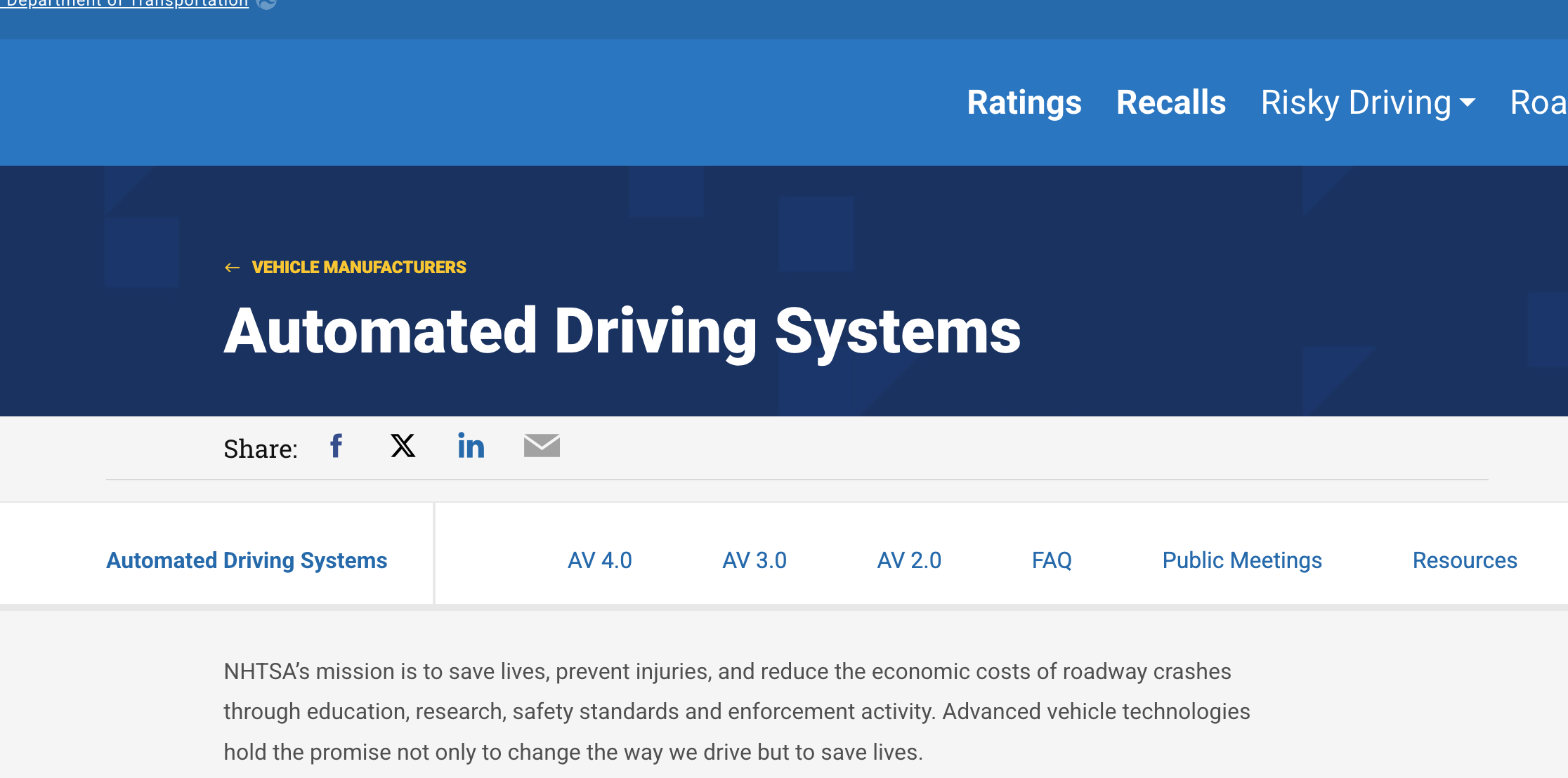Go to the AV 2.0 tab

(909, 560)
